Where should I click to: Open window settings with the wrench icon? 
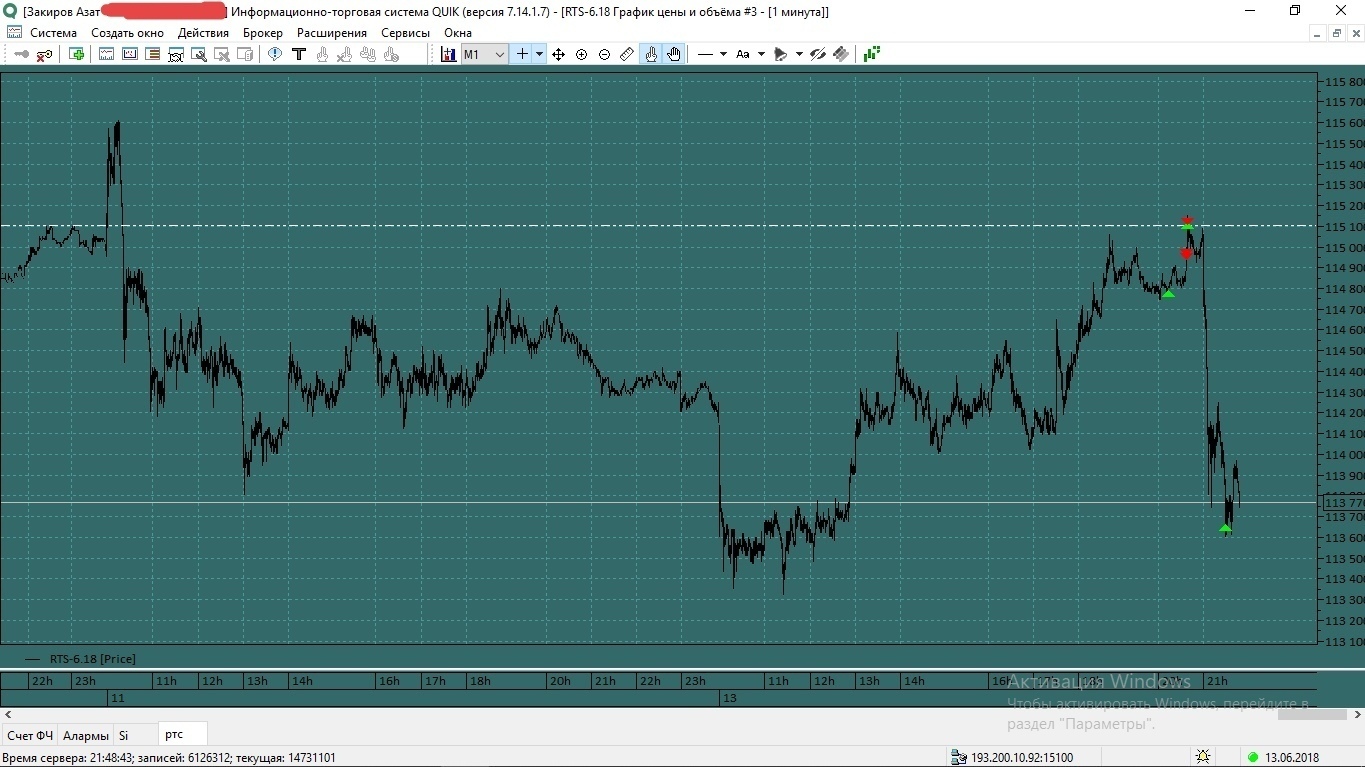tap(199, 54)
